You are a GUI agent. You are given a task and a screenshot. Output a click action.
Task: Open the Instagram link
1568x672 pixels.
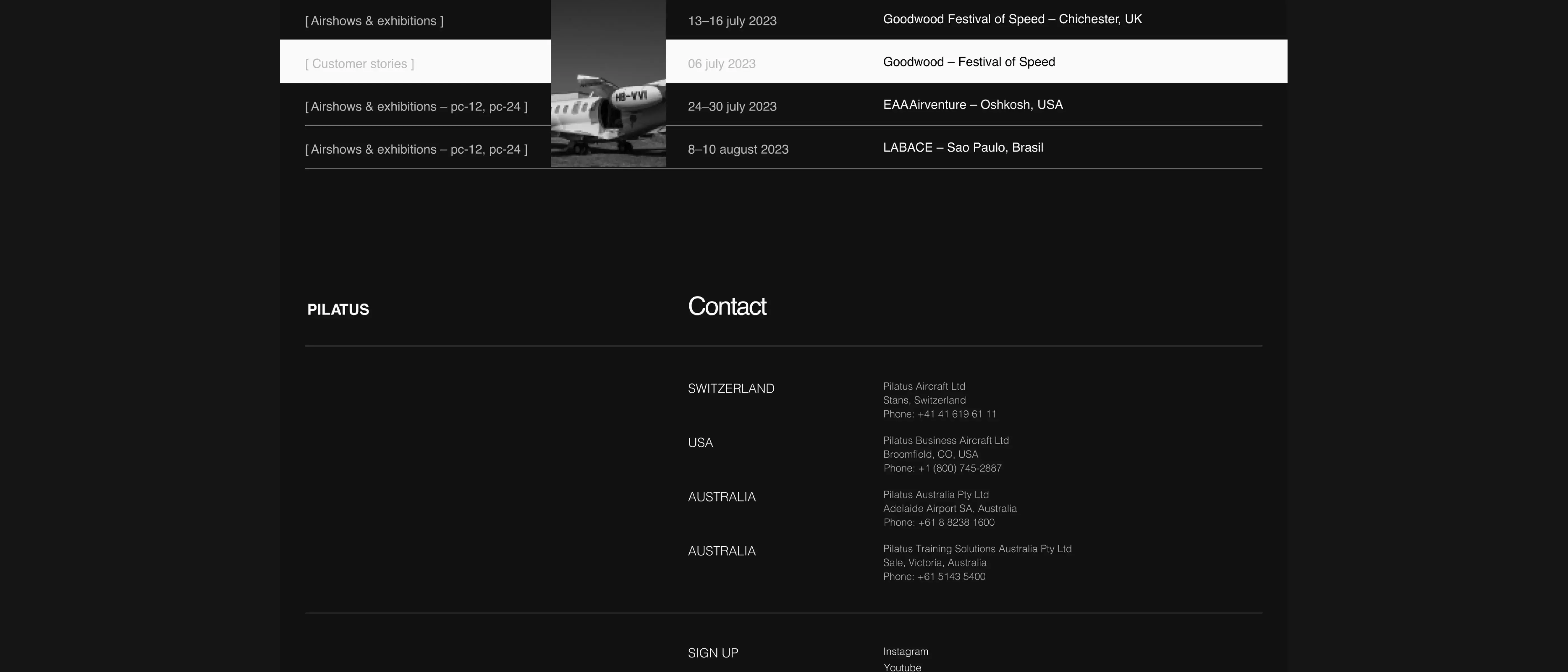905,651
